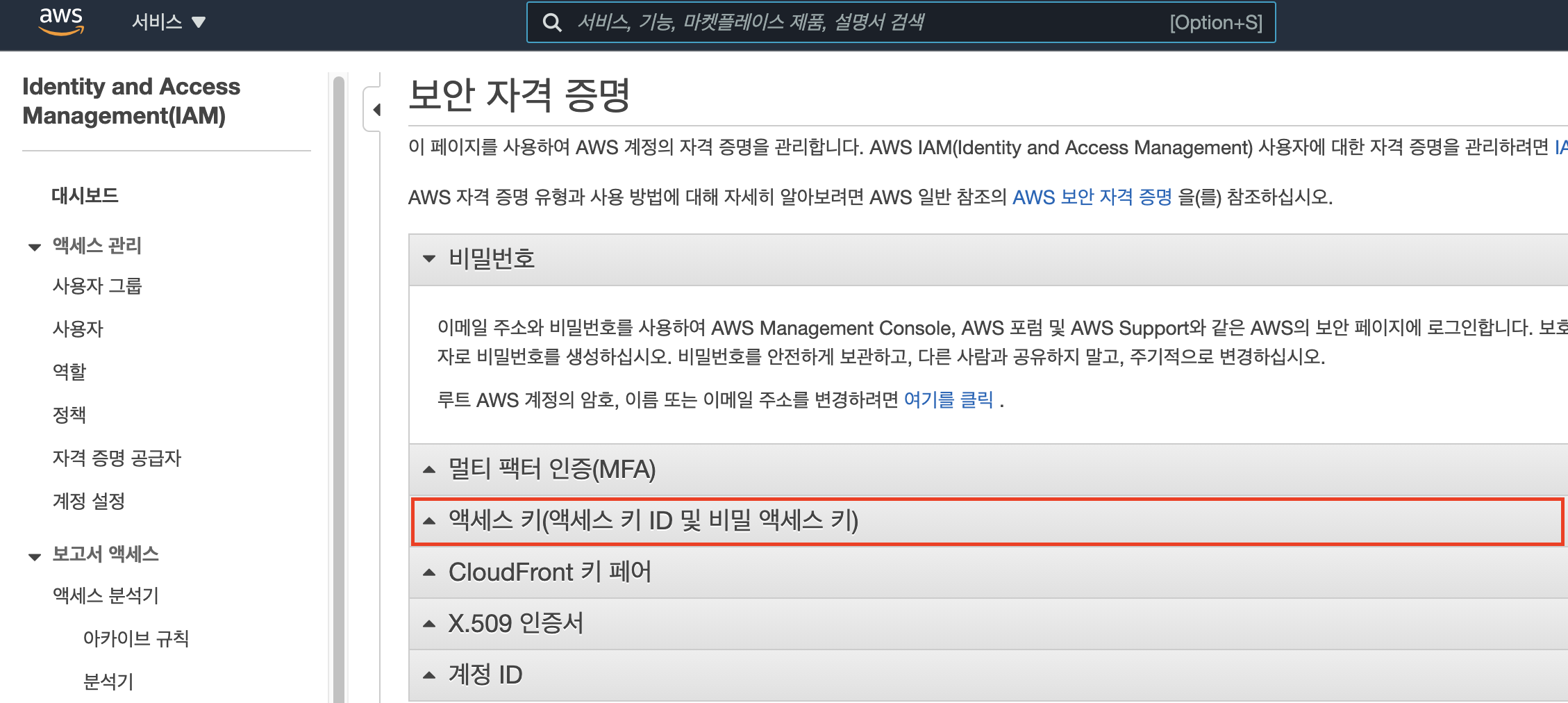Open 분석기 in the sidebar
Screen dimensions: 1568x703
(x=108, y=681)
